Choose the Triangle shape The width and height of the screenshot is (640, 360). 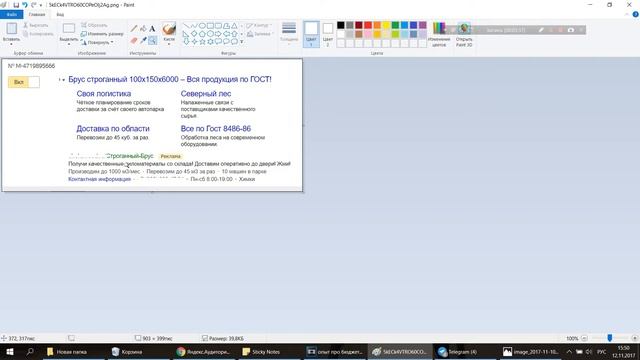pos(234,26)
